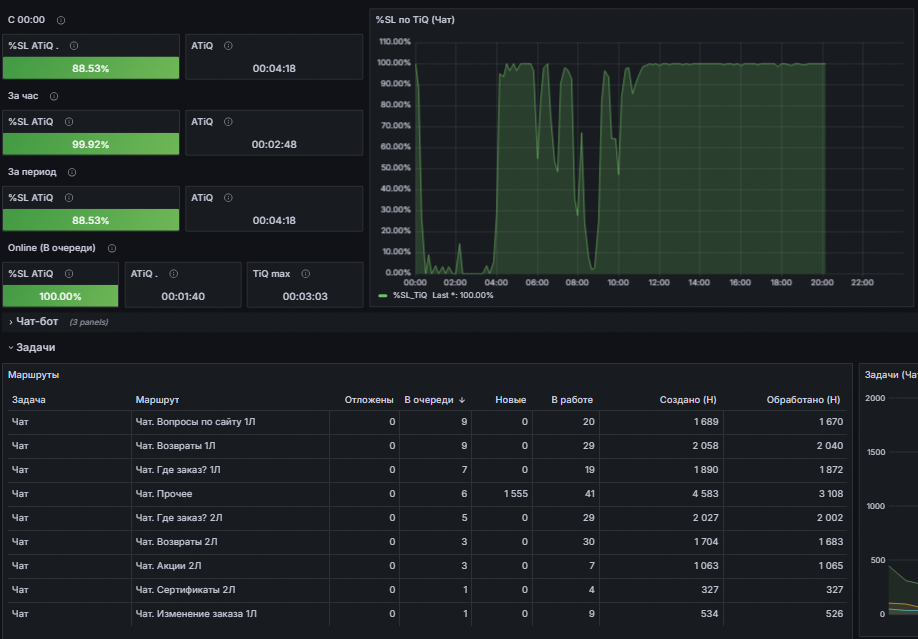Open 'Маршруты' panel title menu

click(33, 375)
